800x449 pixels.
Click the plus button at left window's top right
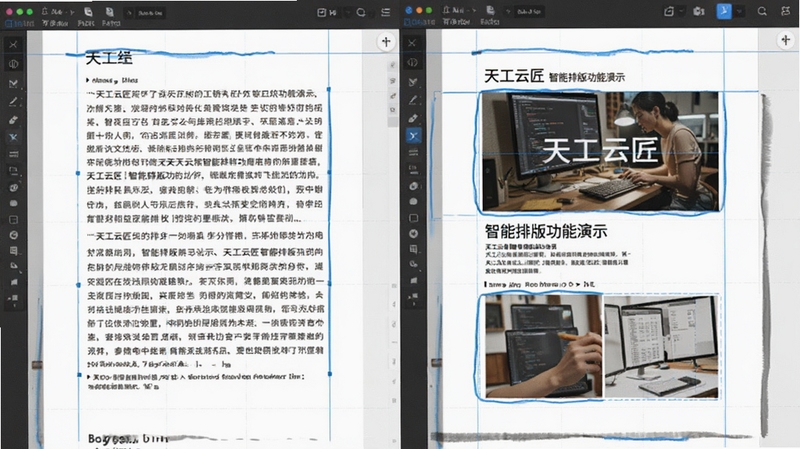386,42
